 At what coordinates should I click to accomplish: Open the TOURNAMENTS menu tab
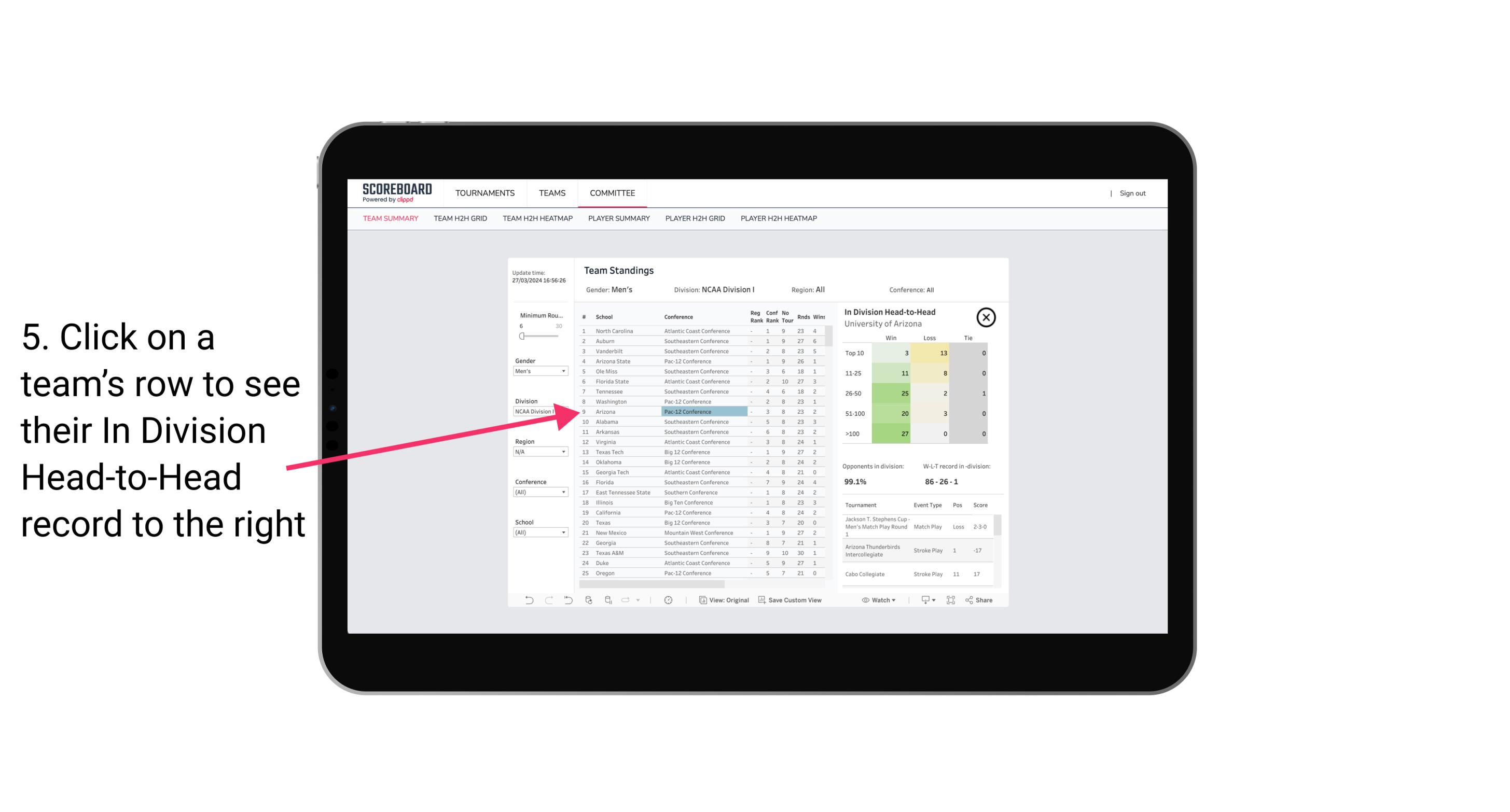pyautogui.click(x=483, y=192)
